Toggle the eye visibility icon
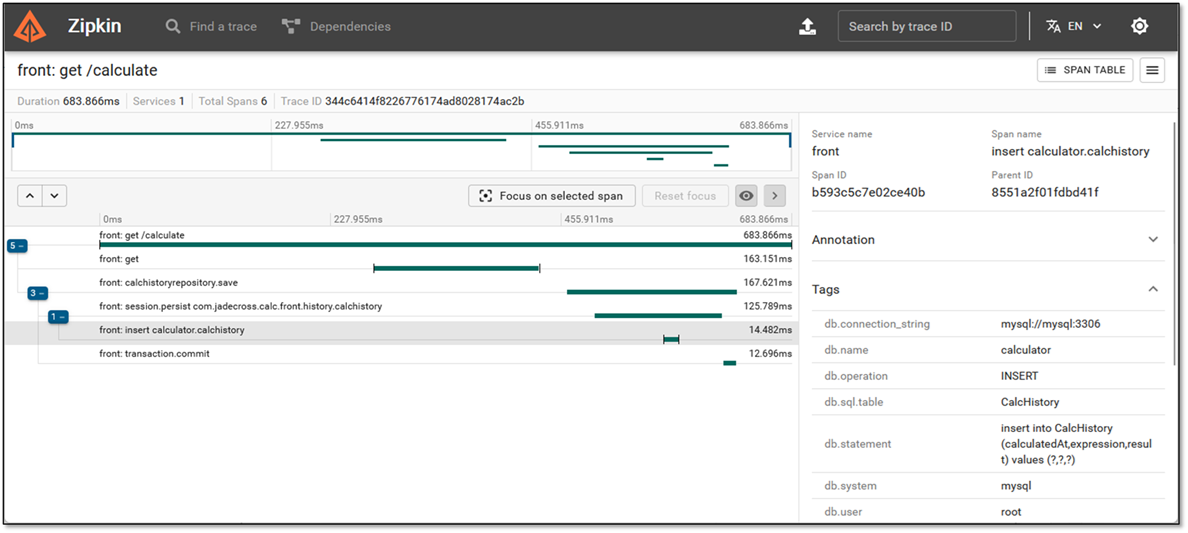This screenshot has width=1188, height=533. (x=746, y=196)
